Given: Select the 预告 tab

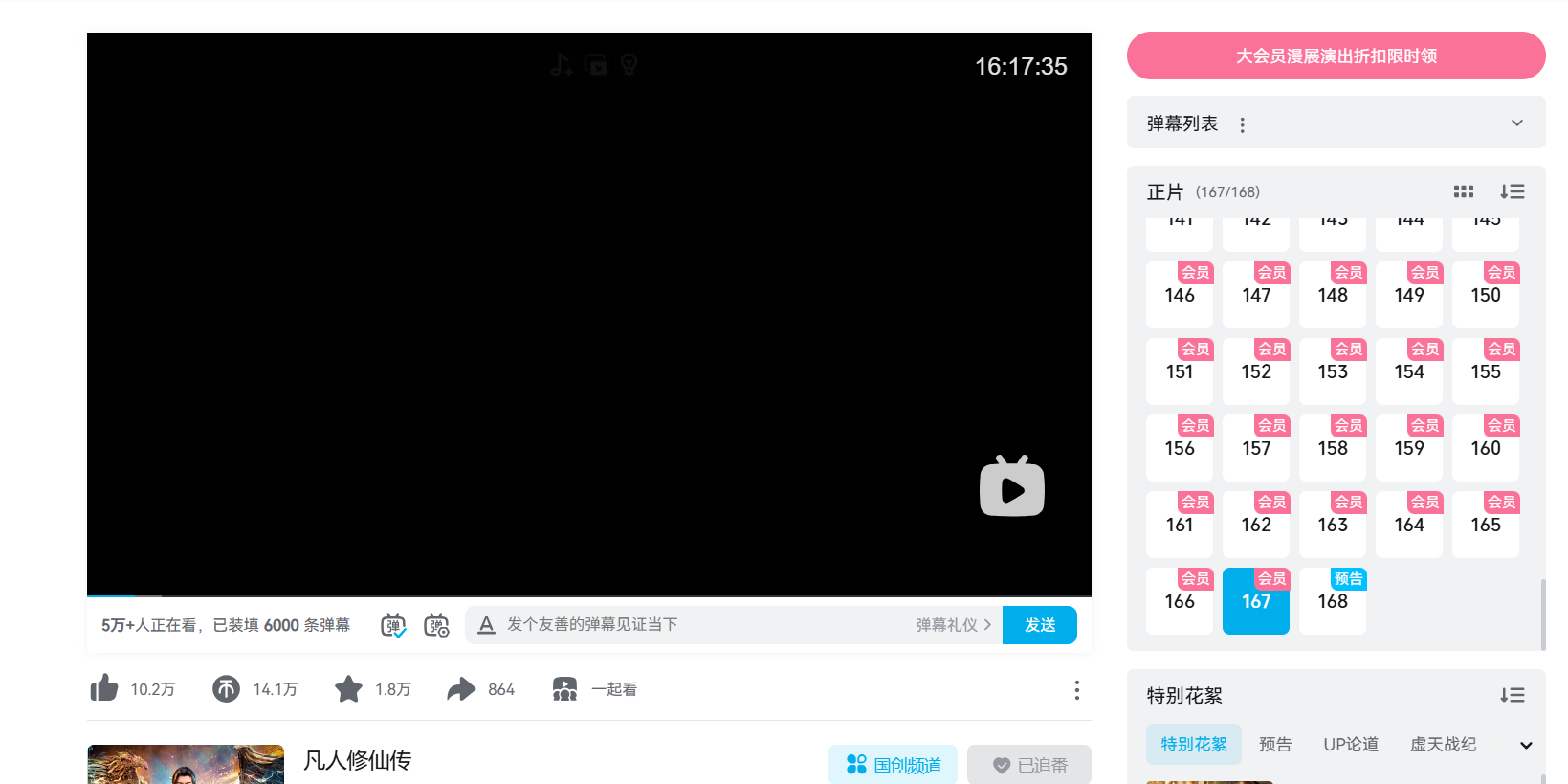Looking at the screenshot, I should pyautogui.click(x=1274, y=744).
